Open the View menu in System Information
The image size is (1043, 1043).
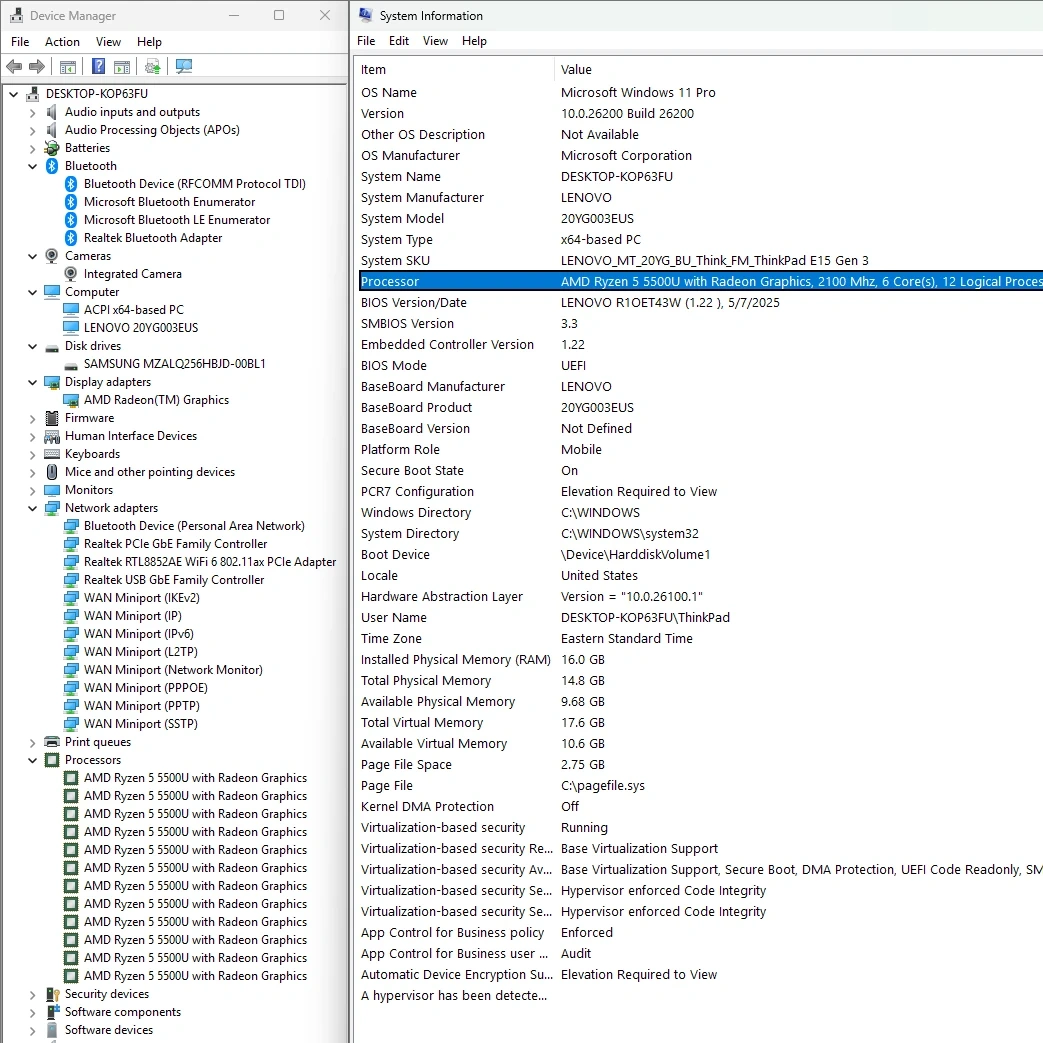(435, 41)
